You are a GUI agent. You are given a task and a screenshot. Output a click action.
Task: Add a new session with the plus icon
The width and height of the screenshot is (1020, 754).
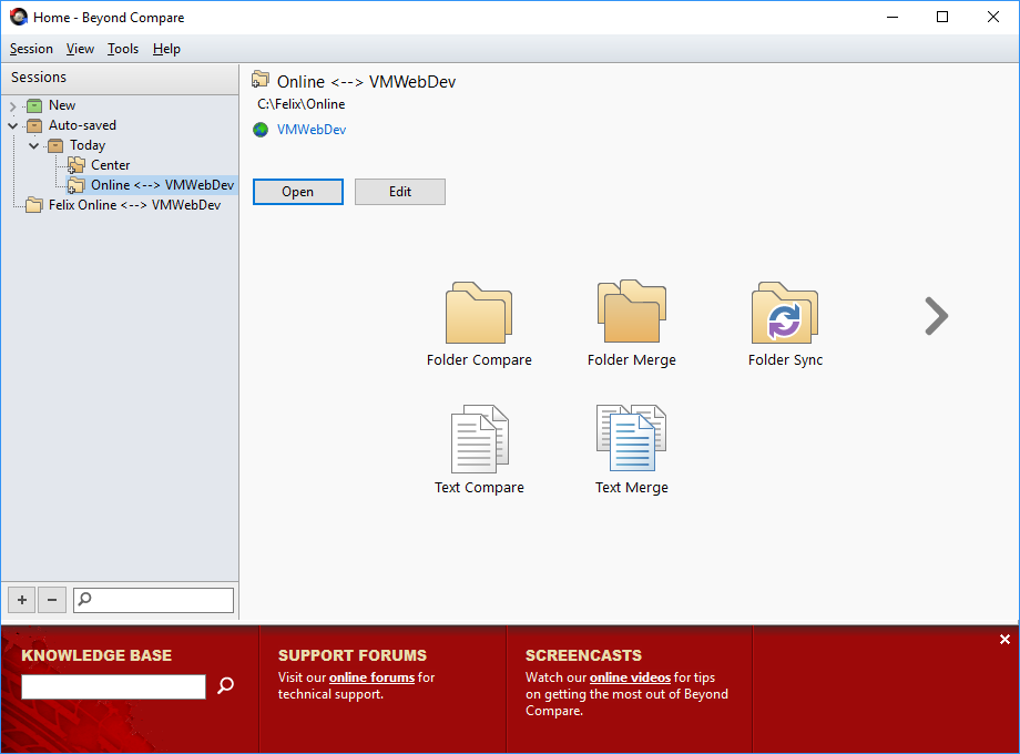[x=20, y=599]
